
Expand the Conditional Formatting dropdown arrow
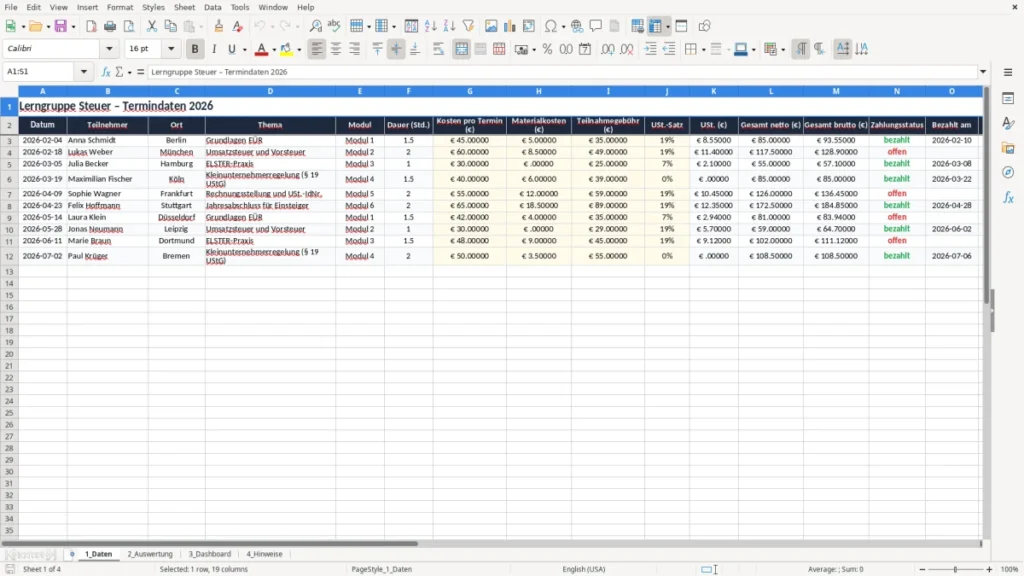[x=783, y=50]
